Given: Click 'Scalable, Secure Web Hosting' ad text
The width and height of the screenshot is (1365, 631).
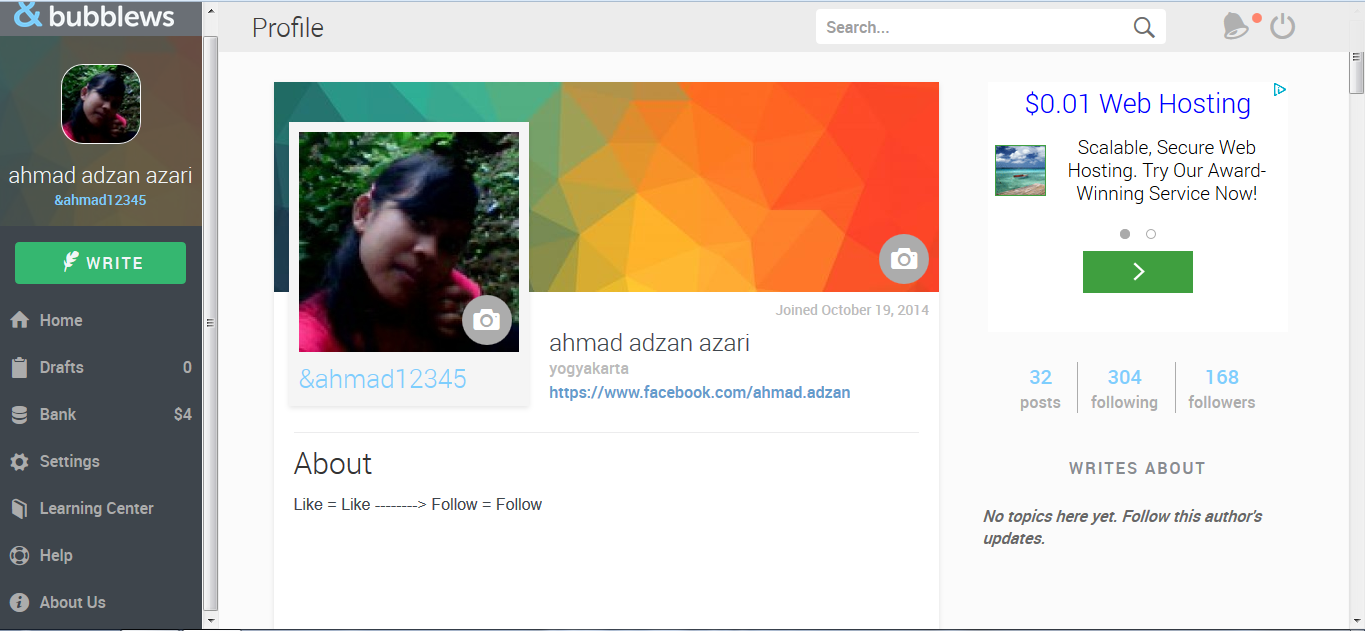Looking at the screenshot, I should click(x=1166, y=170).
